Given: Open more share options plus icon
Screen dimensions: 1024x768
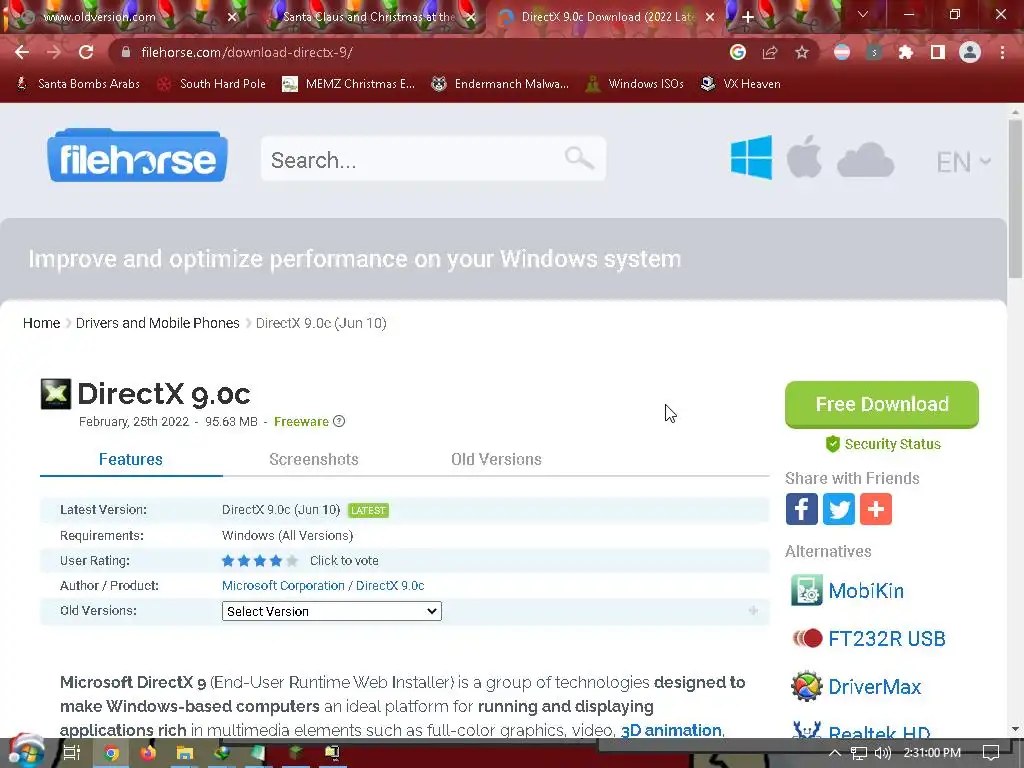Looking at the screenshot, I should (x=876, y=509).
